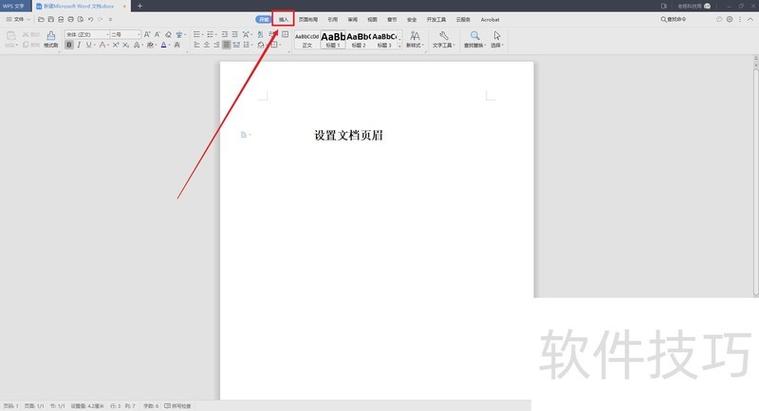
Task: Click the word count status entry
Action: coord(151,406)
